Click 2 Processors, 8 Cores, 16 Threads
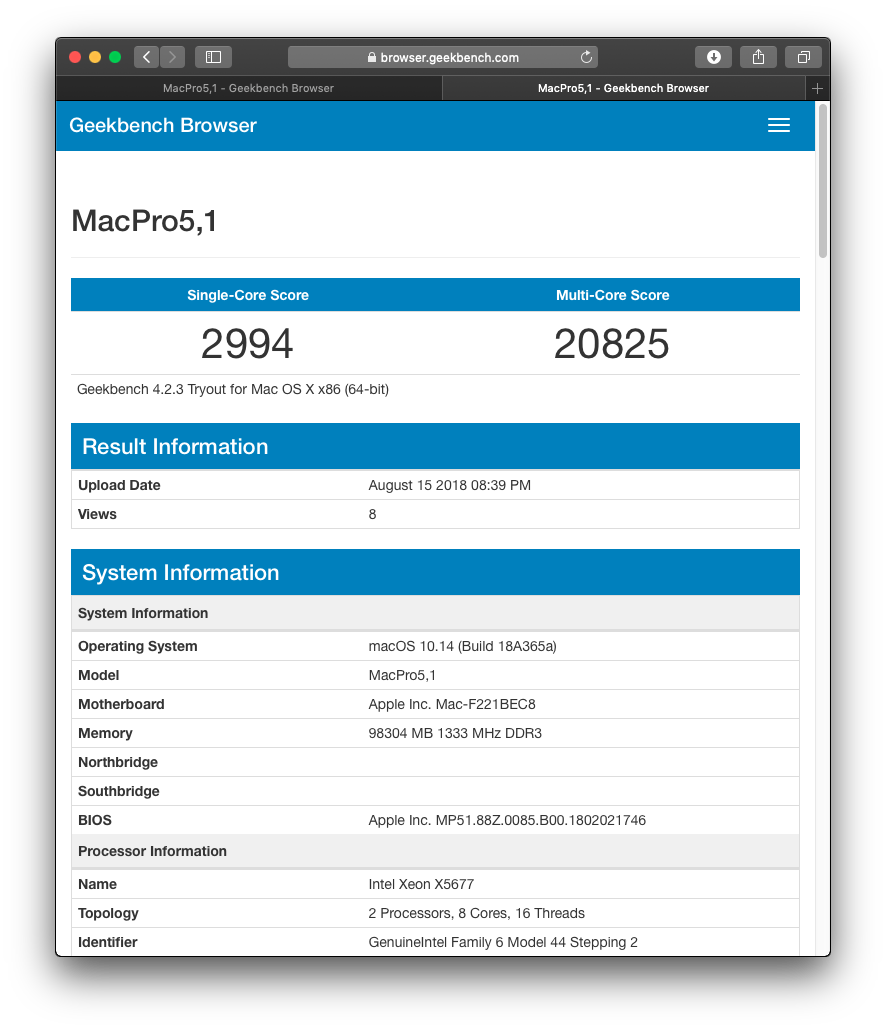Viewport: 886px width, 1030px height. click(x=477, y=913)
